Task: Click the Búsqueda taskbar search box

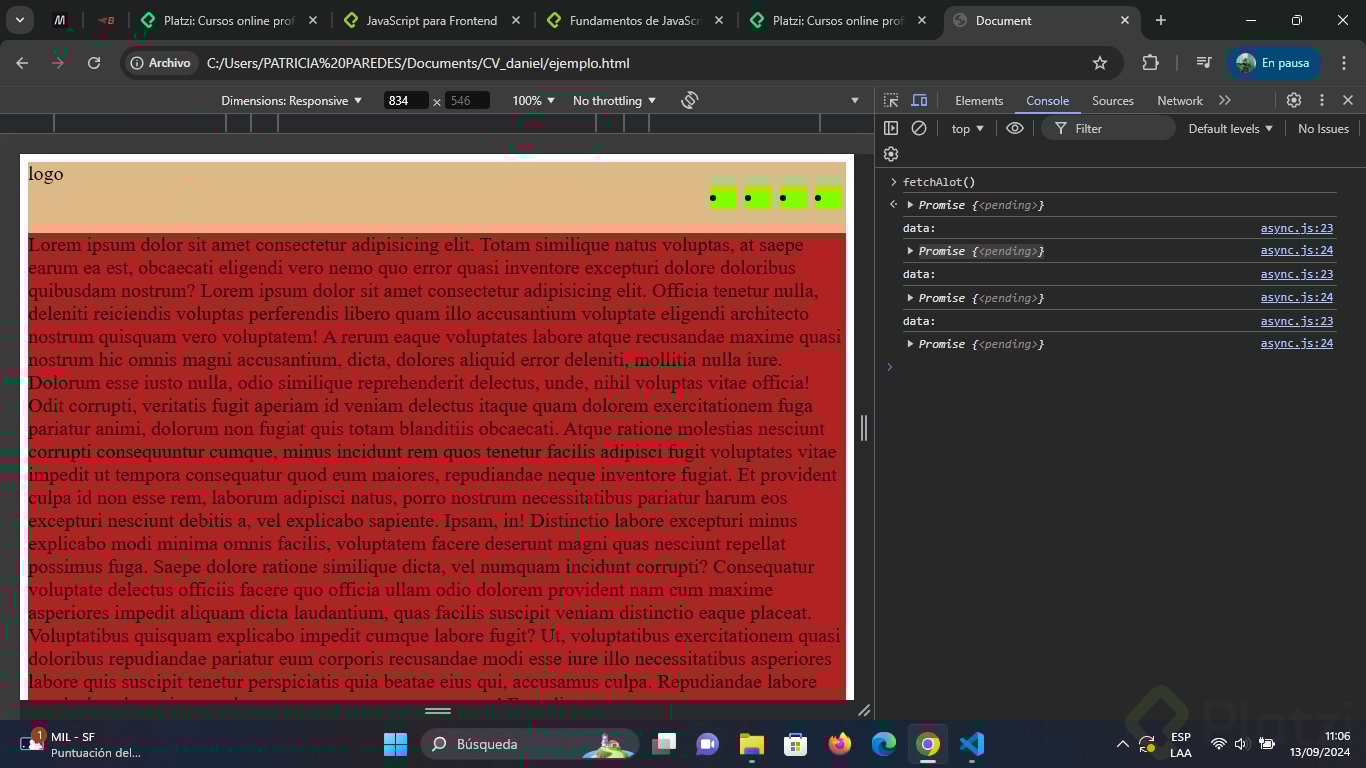Action: (x=530, y=744)
